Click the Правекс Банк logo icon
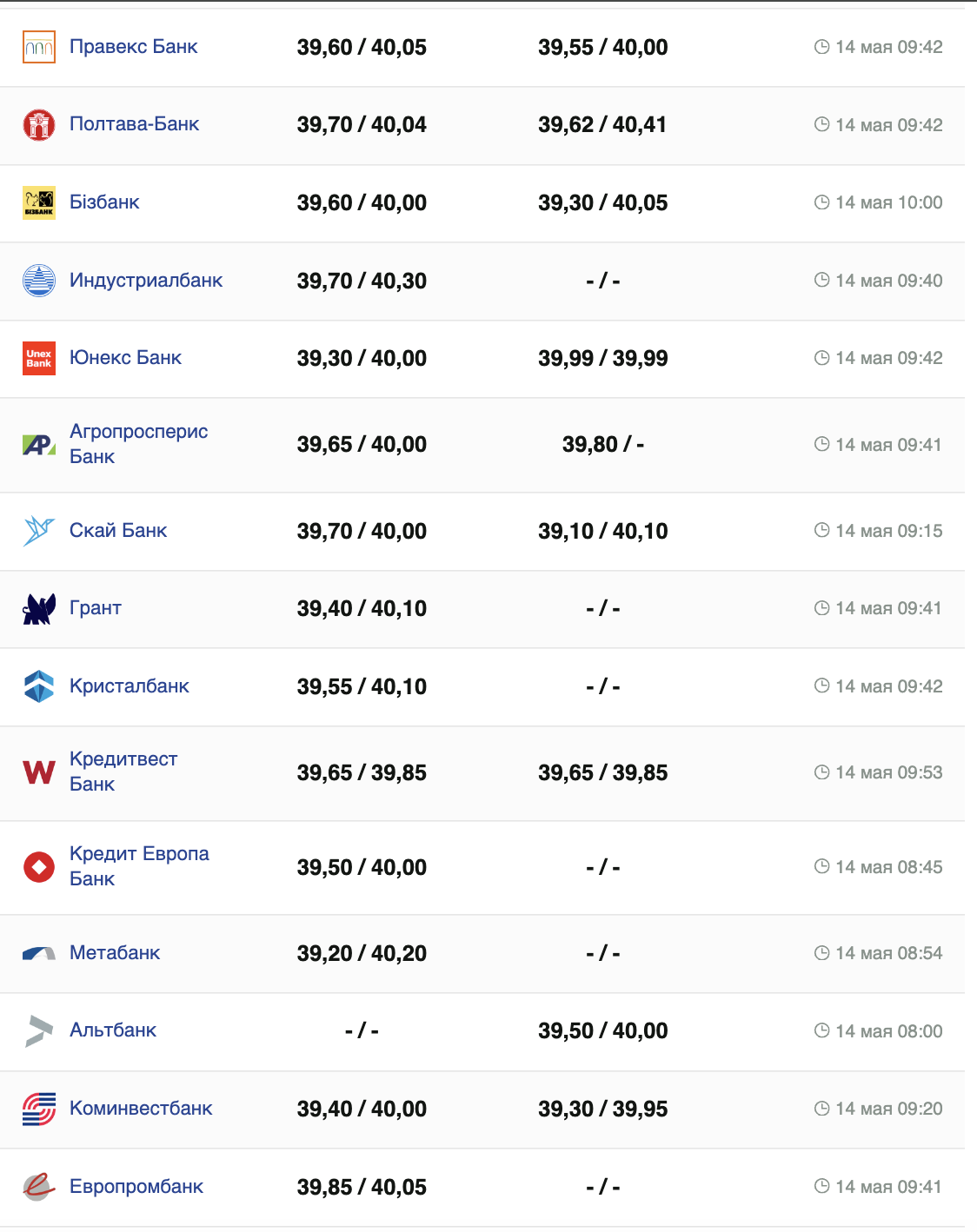 tap(39, 47)
